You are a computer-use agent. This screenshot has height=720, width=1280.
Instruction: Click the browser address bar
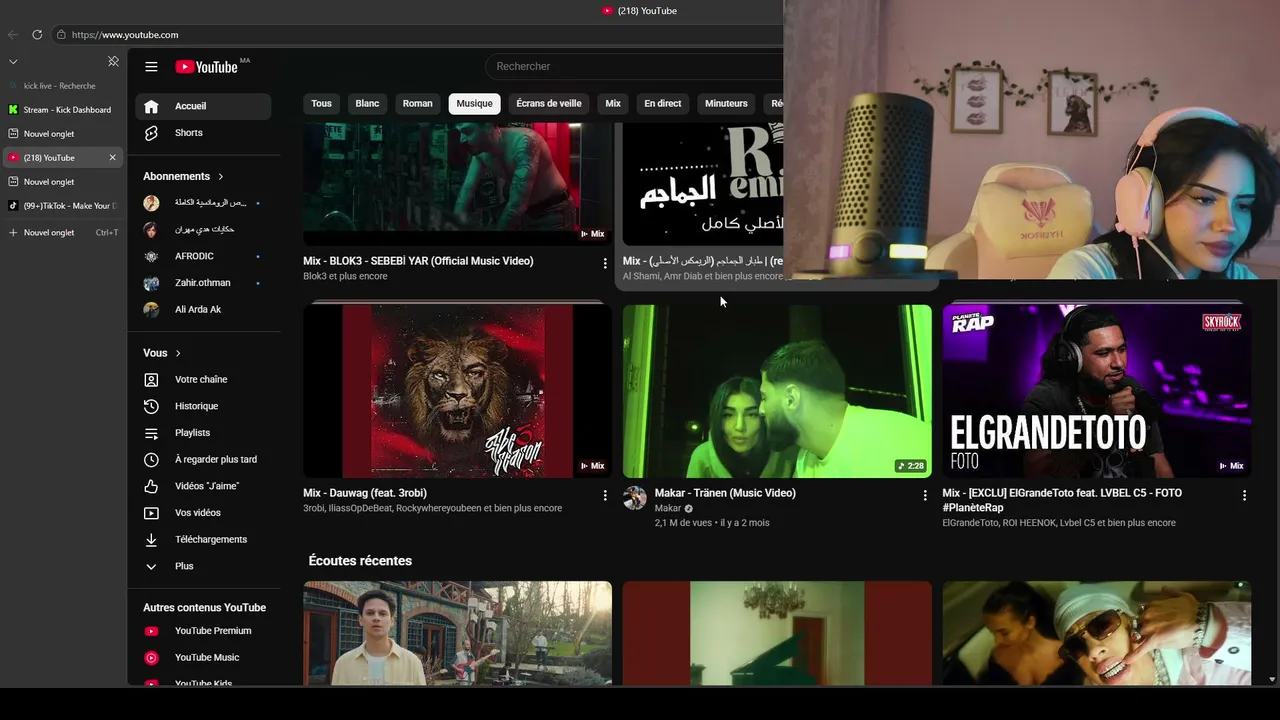(415, 35)
